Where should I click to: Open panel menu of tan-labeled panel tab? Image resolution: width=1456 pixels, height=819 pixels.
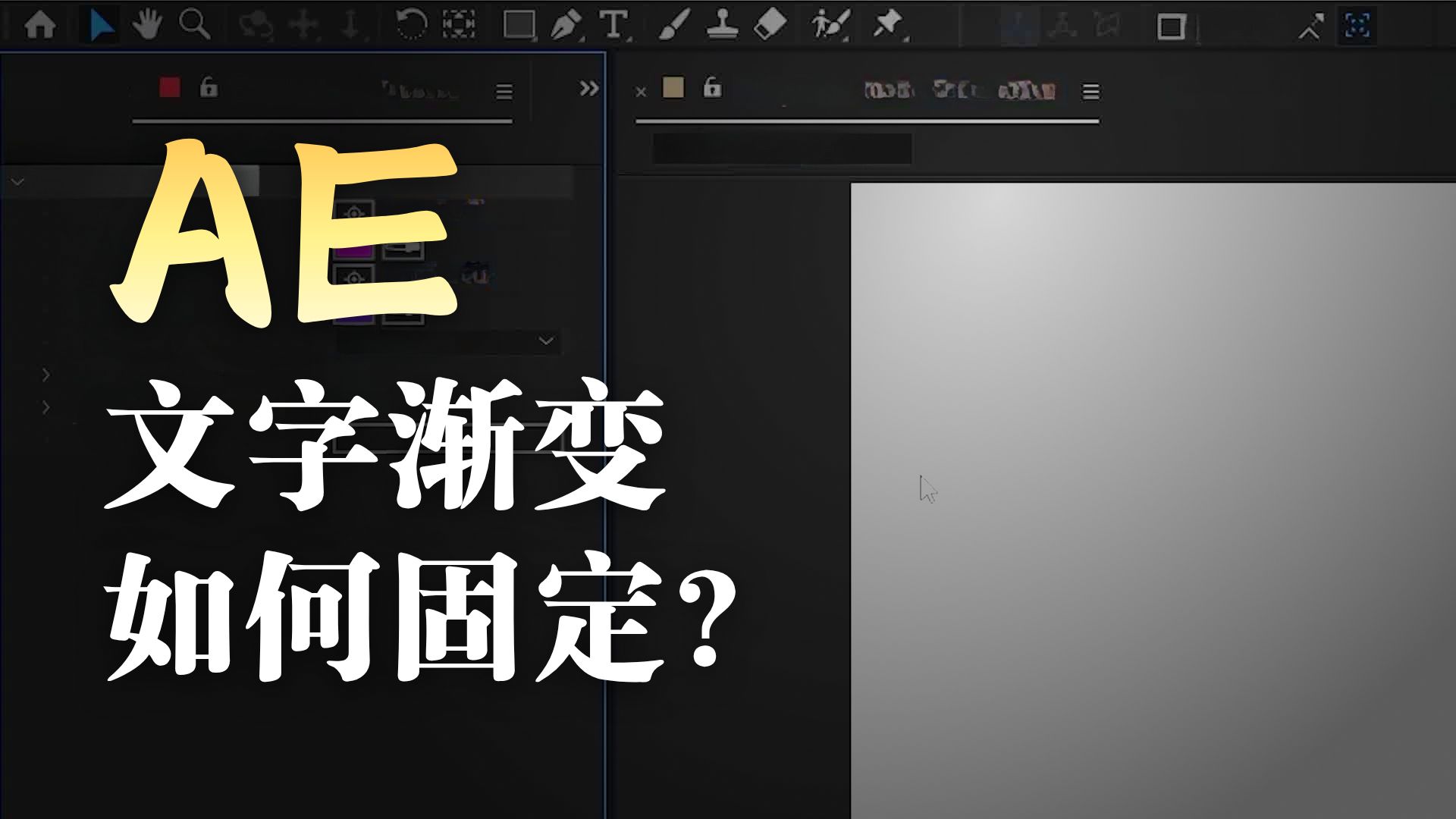tap(1090, 92)
